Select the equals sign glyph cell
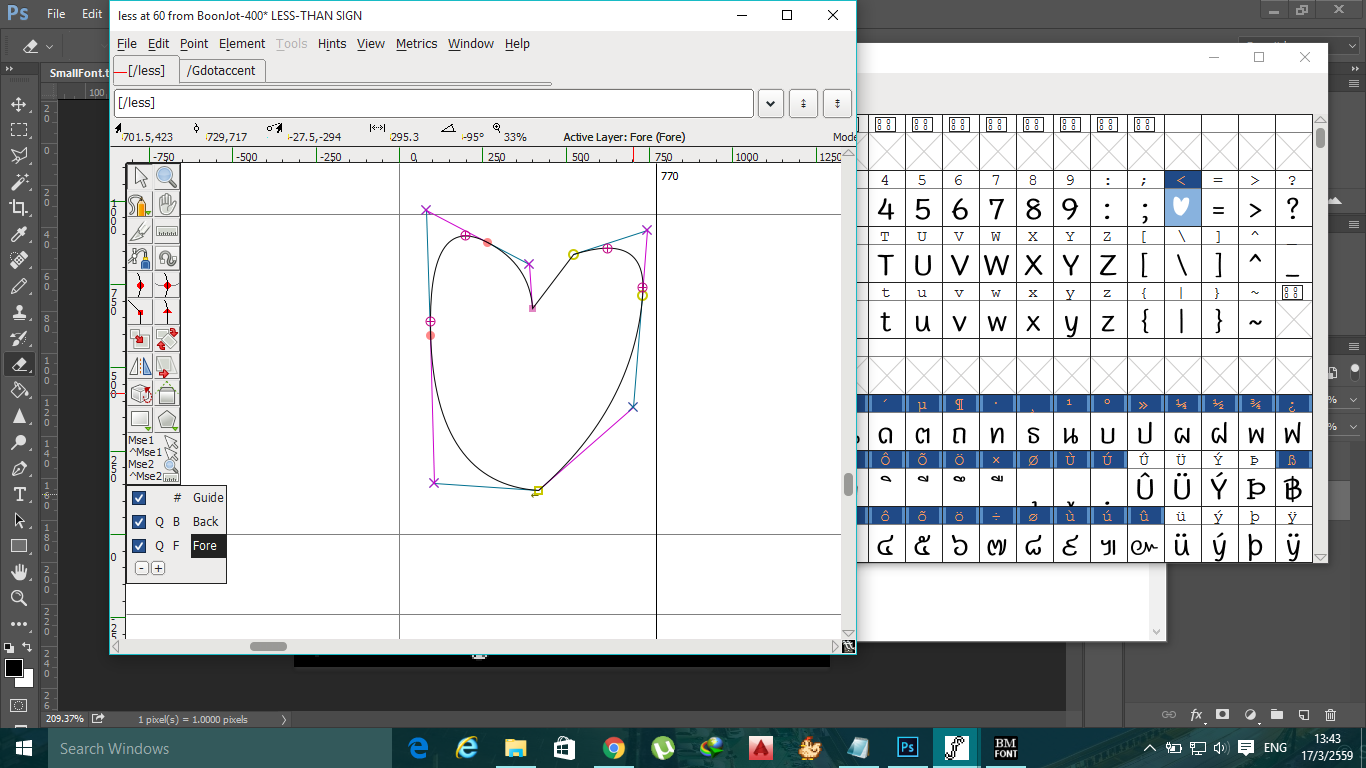Screen dimensions: 1366x768 [x=1218, y=210]
